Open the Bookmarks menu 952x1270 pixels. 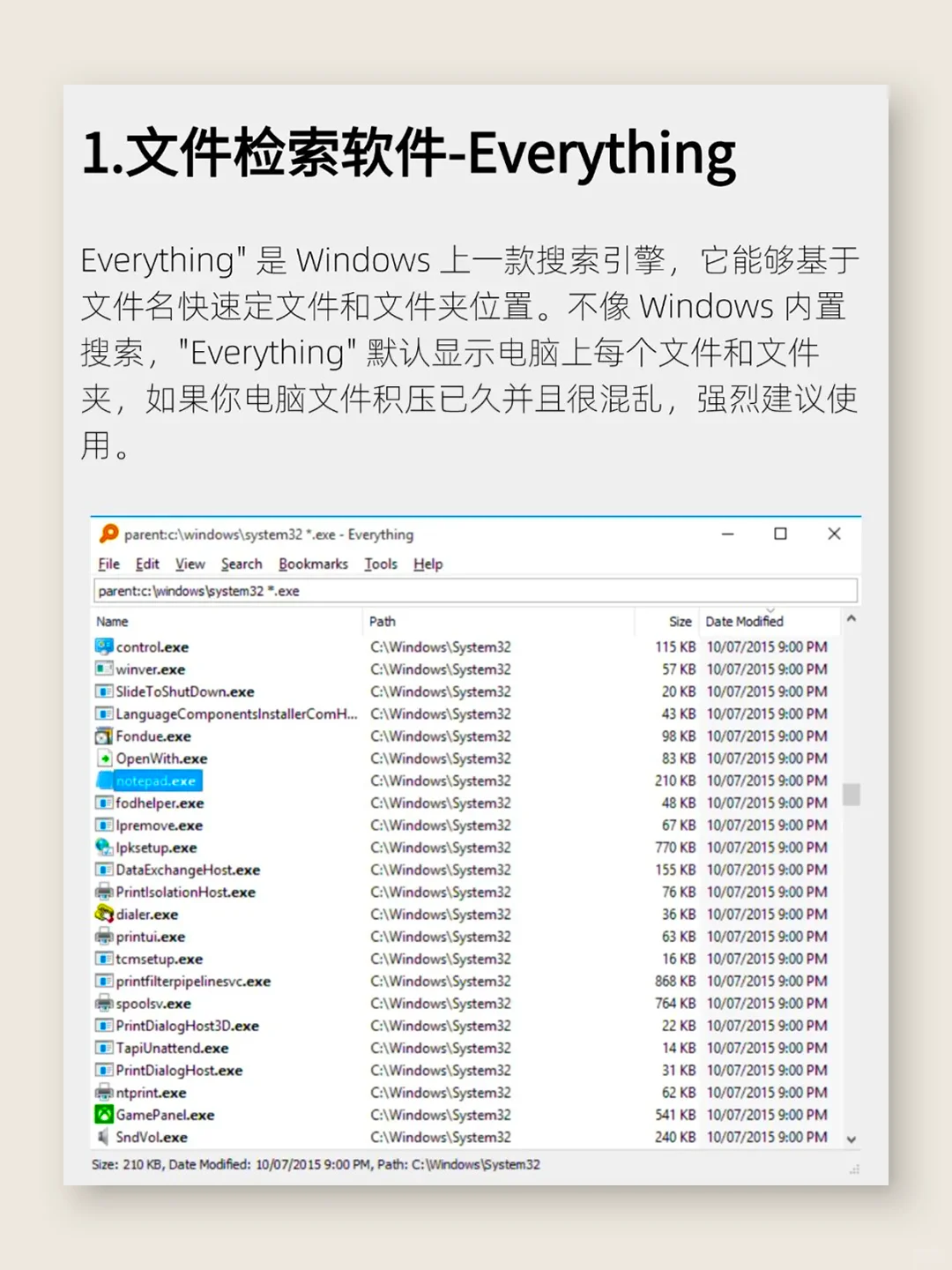(x=313, y=564)
